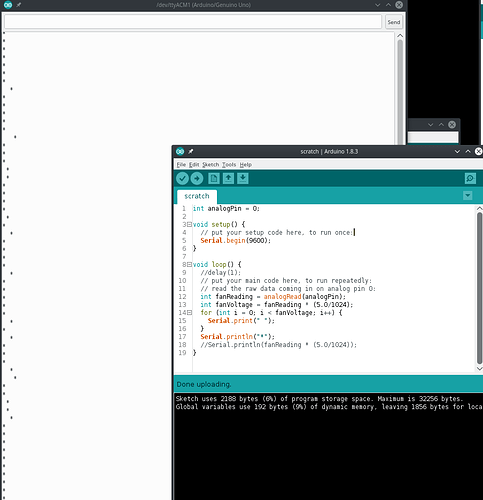Viewport: 483px width, 500px height.
Task: Open the tab options dropdown arrow
Action: pos(468,196)
